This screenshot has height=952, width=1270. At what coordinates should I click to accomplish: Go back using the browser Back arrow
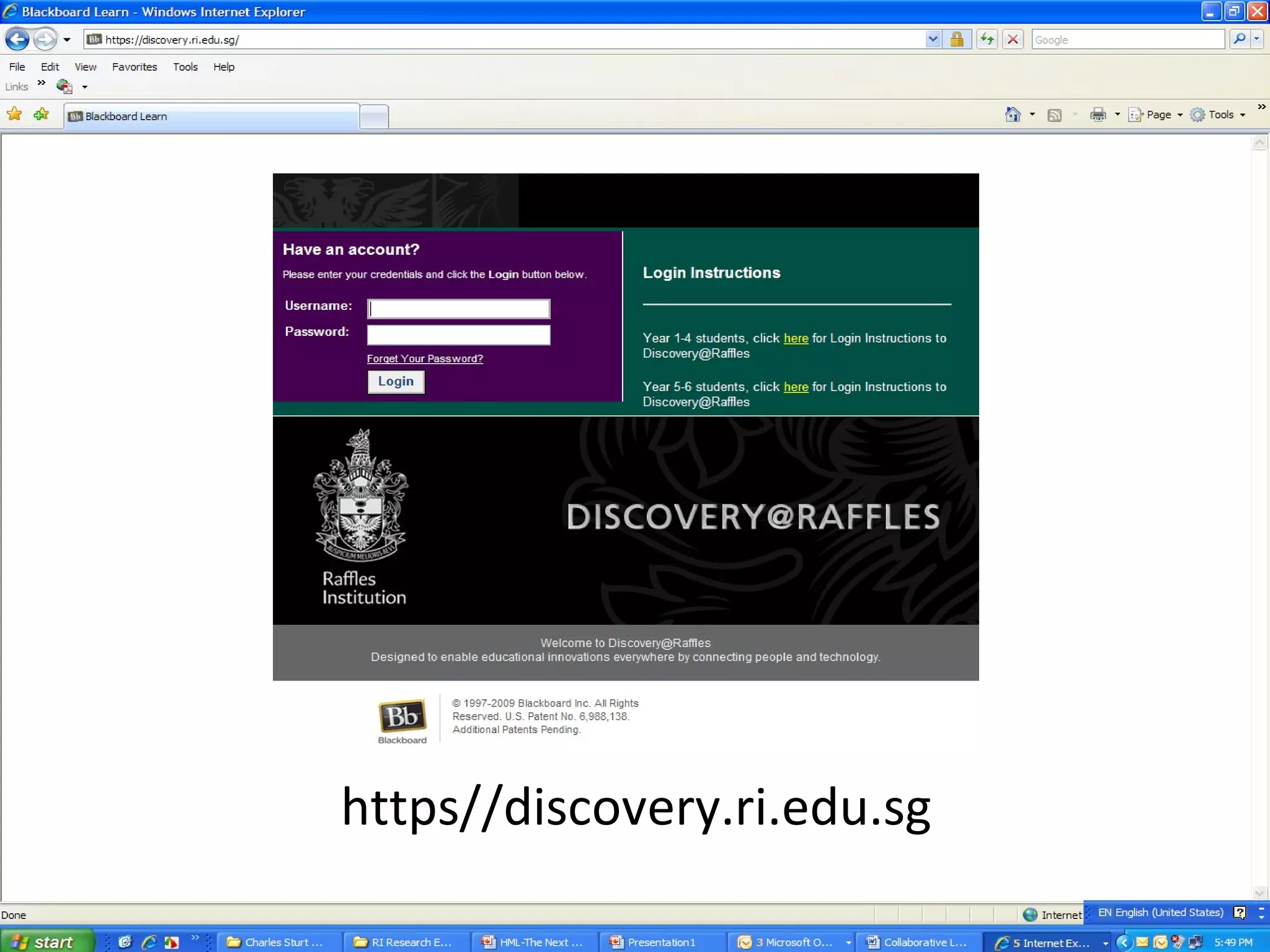point(17,40)
